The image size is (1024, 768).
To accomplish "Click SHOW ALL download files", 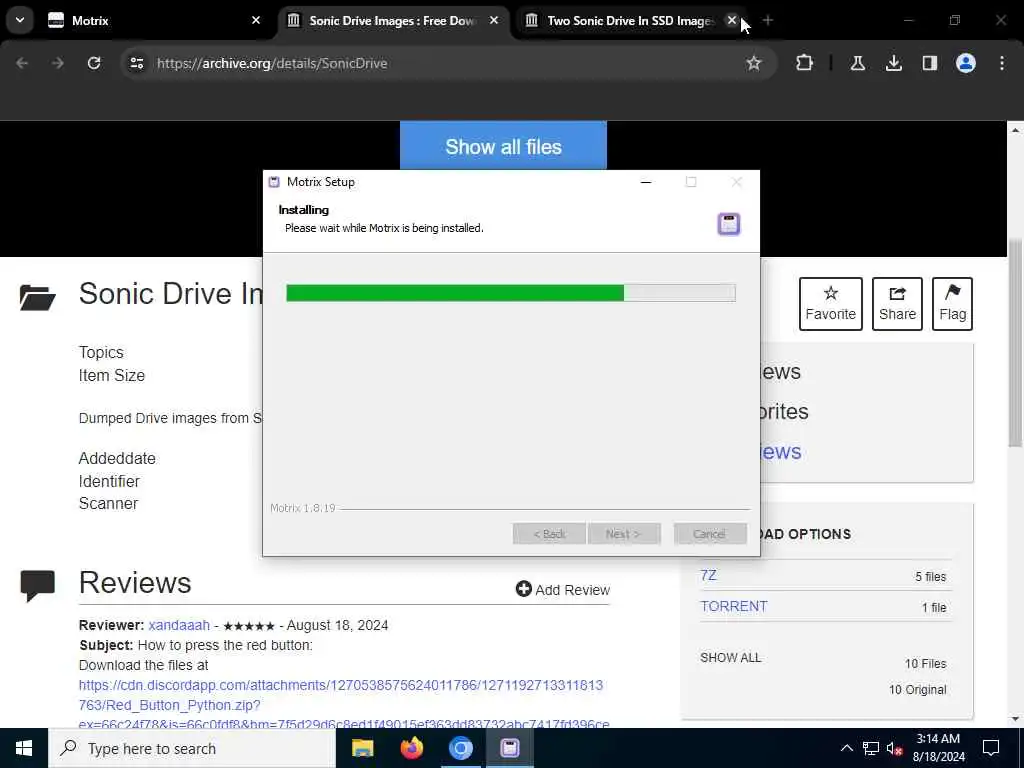I will click(x=731, y=658).
